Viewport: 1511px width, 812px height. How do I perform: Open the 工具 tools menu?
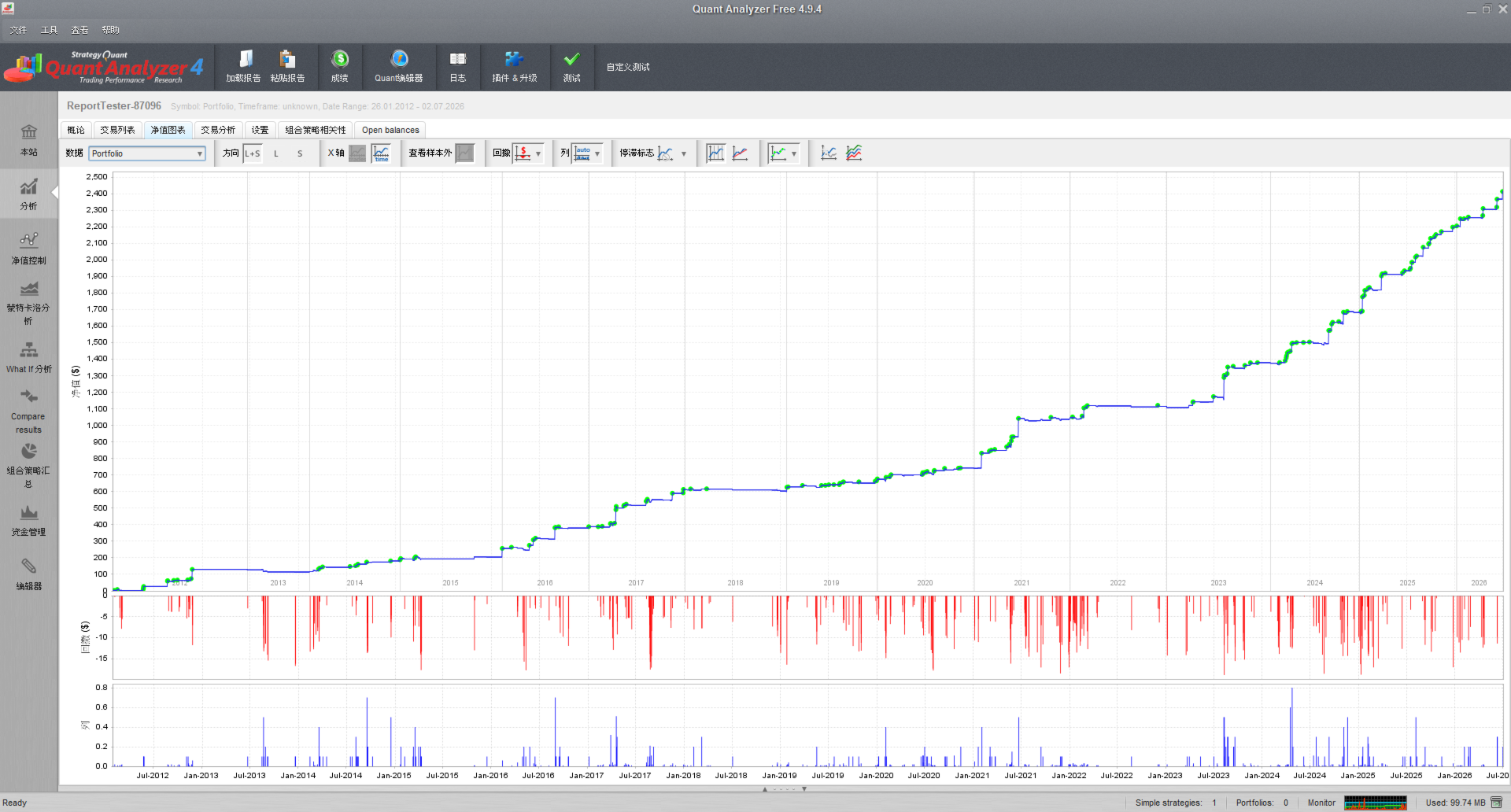[49, 30]
